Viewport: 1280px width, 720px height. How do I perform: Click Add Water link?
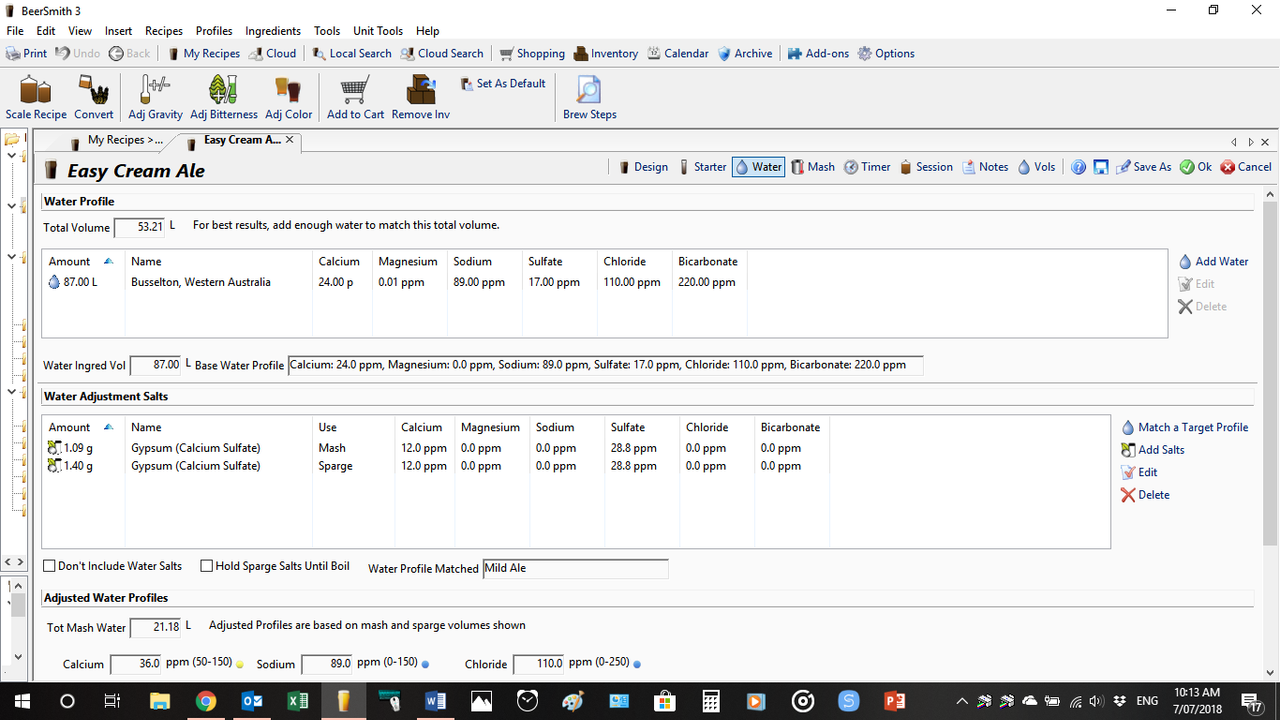[1213, 262]
